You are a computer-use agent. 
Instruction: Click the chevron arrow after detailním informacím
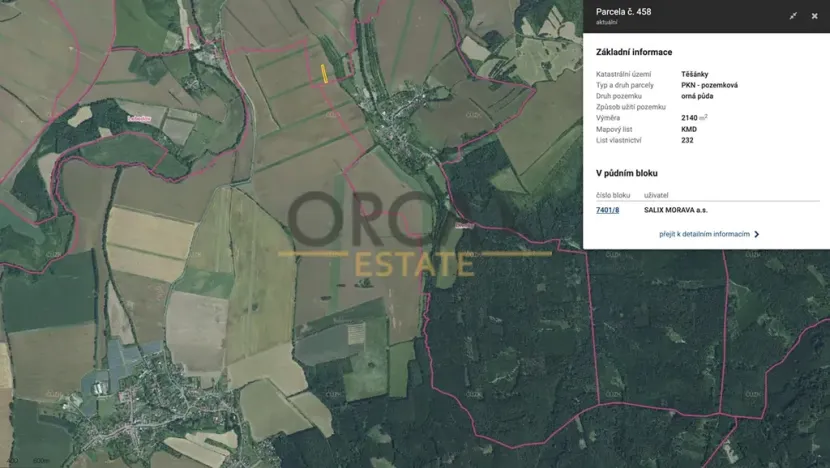[x=757, y=234]
